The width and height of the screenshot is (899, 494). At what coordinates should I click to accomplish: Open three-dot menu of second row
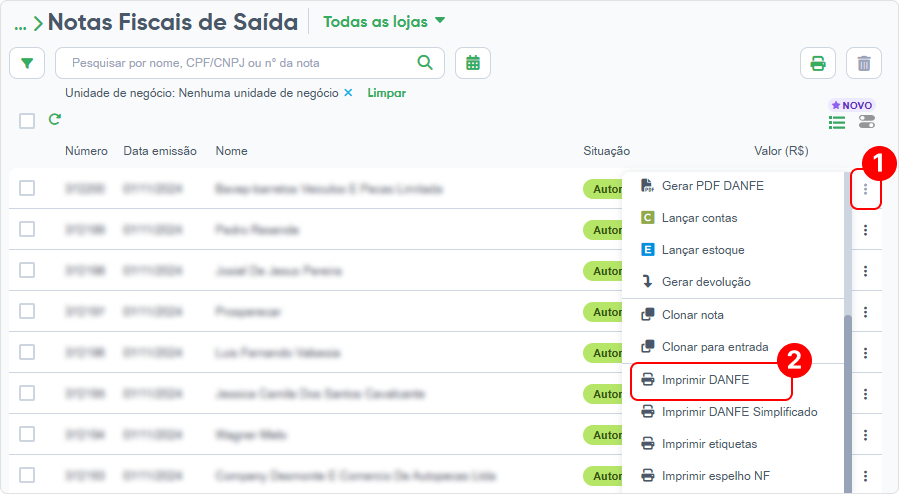[x=865, y=230]
